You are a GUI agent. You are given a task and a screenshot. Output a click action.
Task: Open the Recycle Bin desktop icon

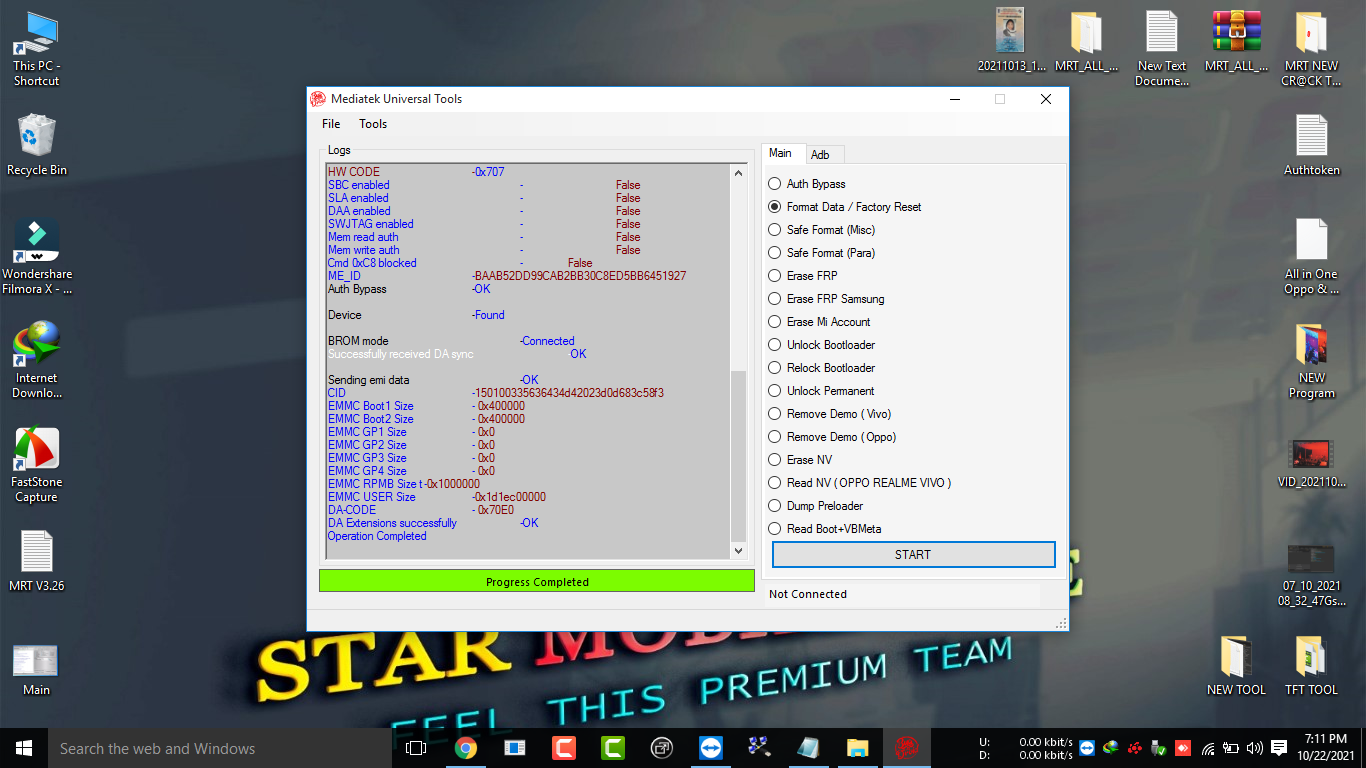(x=37, y=145)
